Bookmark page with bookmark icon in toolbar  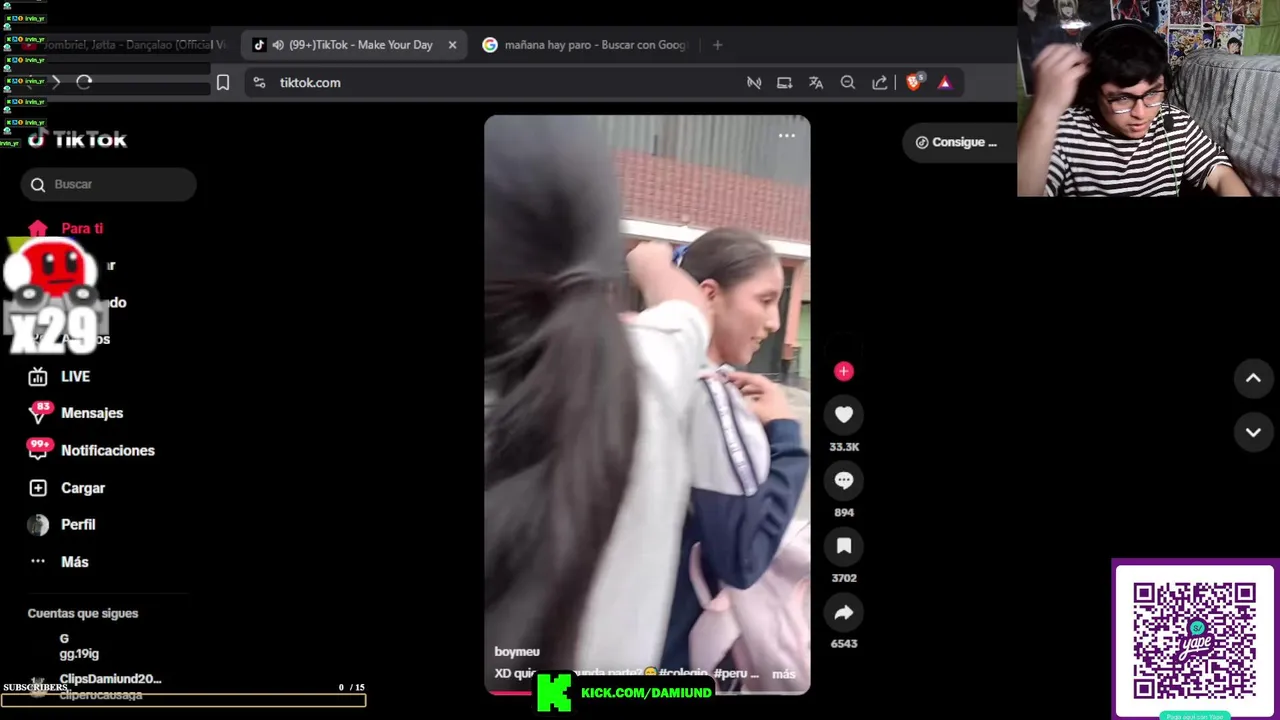(223, 83)
